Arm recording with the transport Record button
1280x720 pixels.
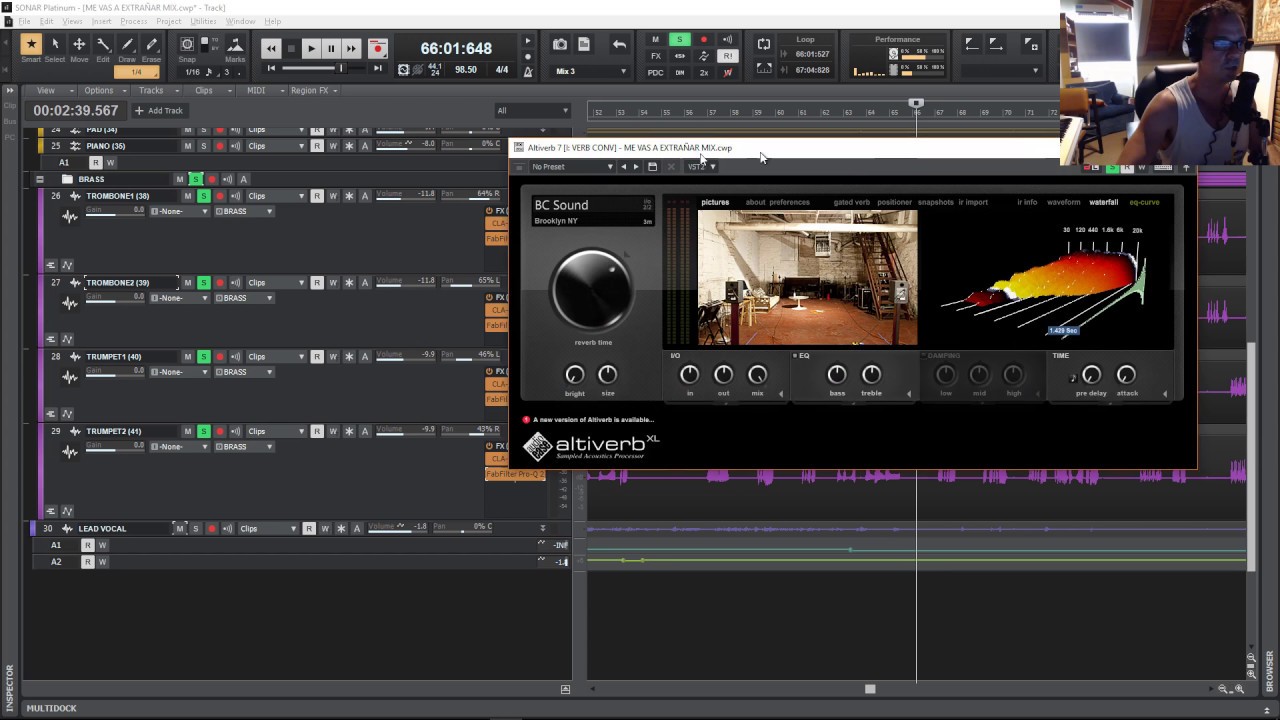tap(377, 48)
